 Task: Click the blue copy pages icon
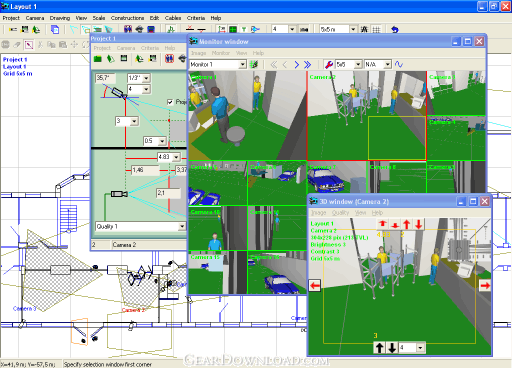[55, 30]
